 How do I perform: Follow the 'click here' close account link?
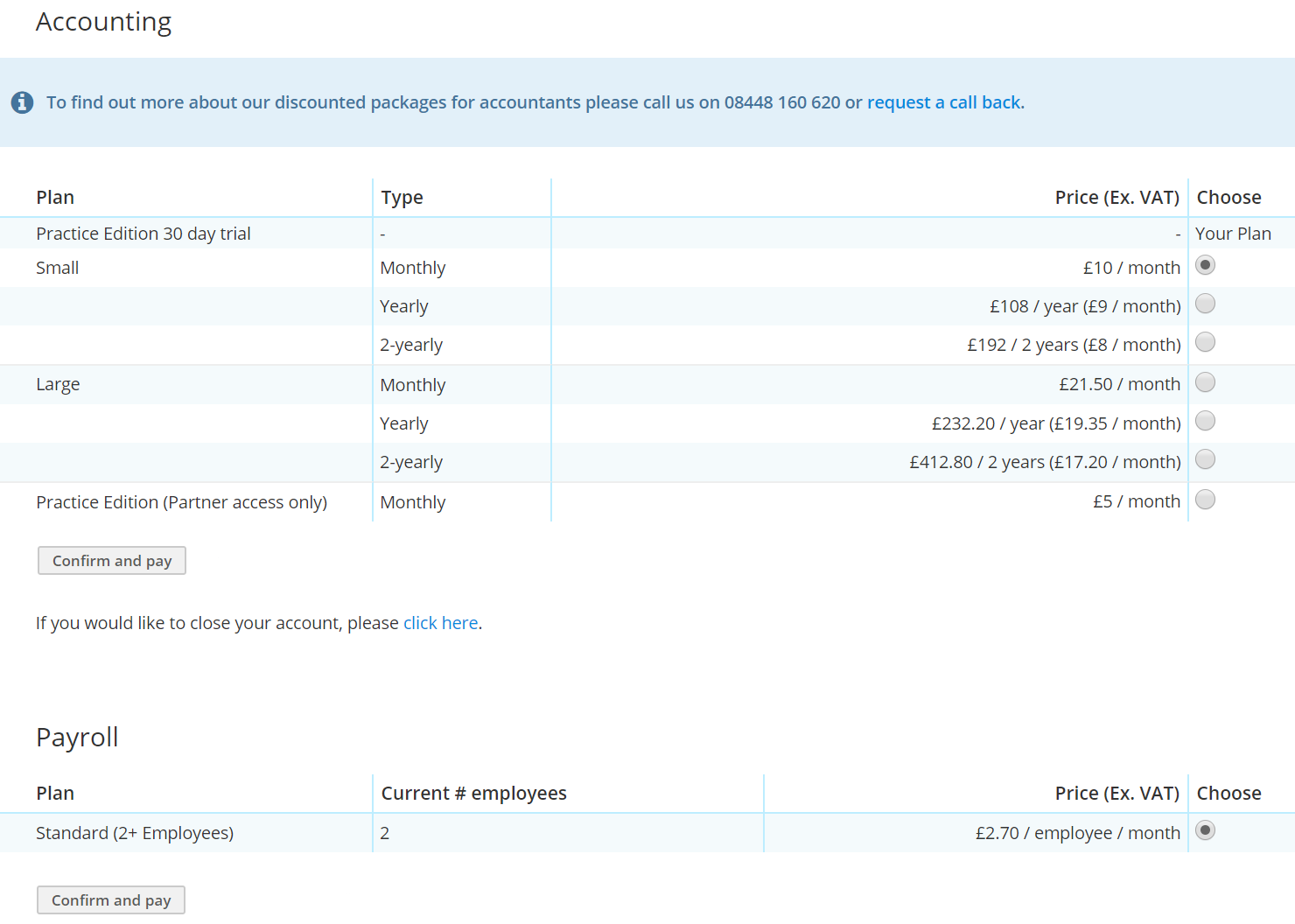pyautogui.click(x=441, y=623)
